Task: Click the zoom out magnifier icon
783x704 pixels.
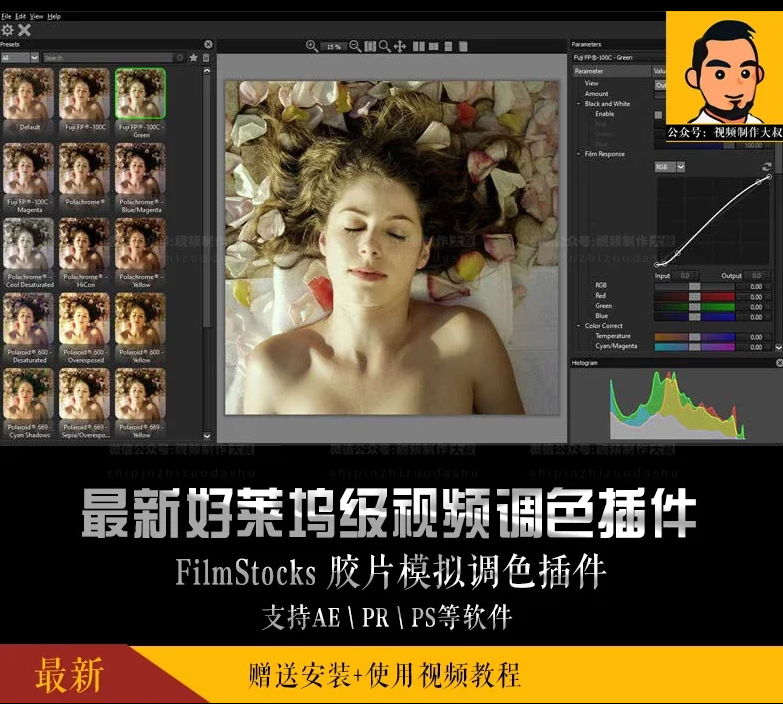Action: [x=355, y=46]
